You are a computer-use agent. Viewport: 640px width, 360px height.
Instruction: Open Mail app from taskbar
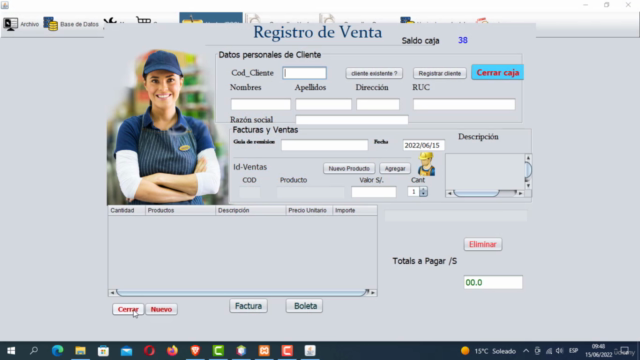[x=127, y=351]
